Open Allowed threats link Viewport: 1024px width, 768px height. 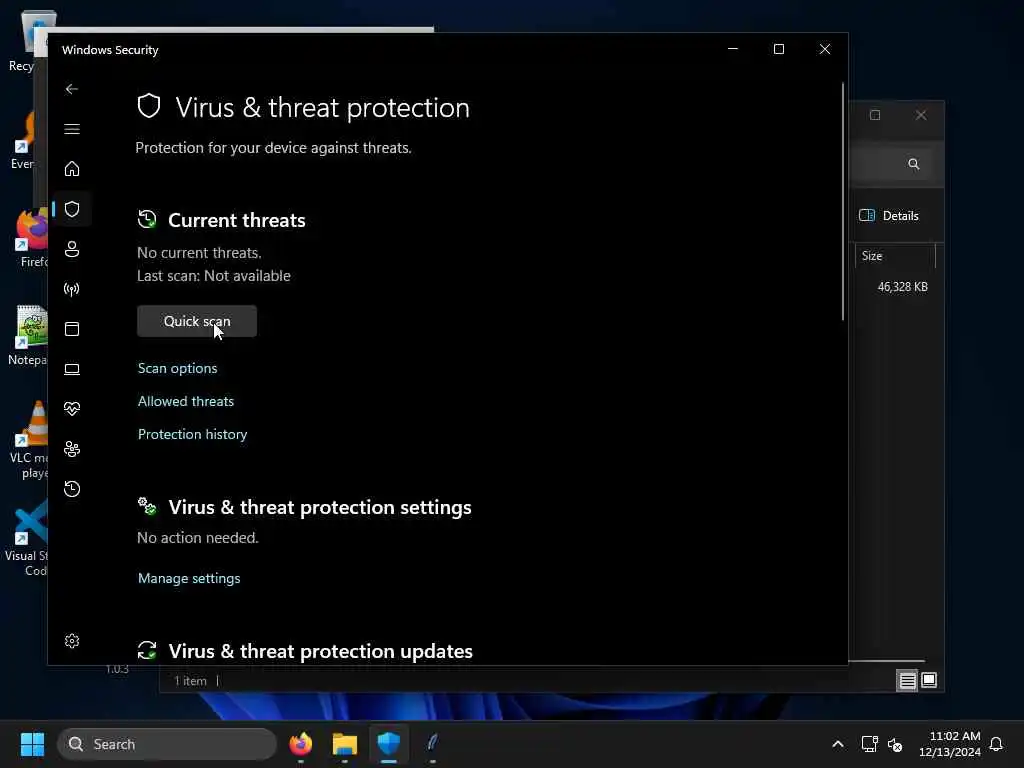coord(185,401)
